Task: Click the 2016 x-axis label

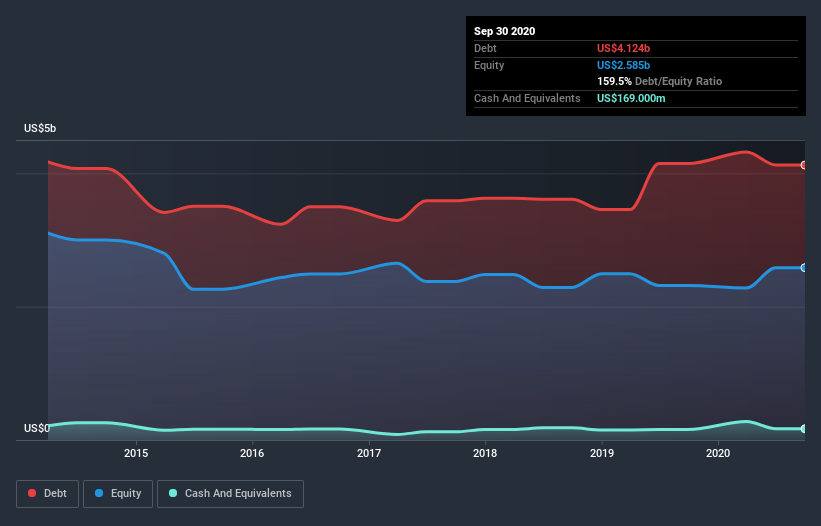Action: pos(252,453)
